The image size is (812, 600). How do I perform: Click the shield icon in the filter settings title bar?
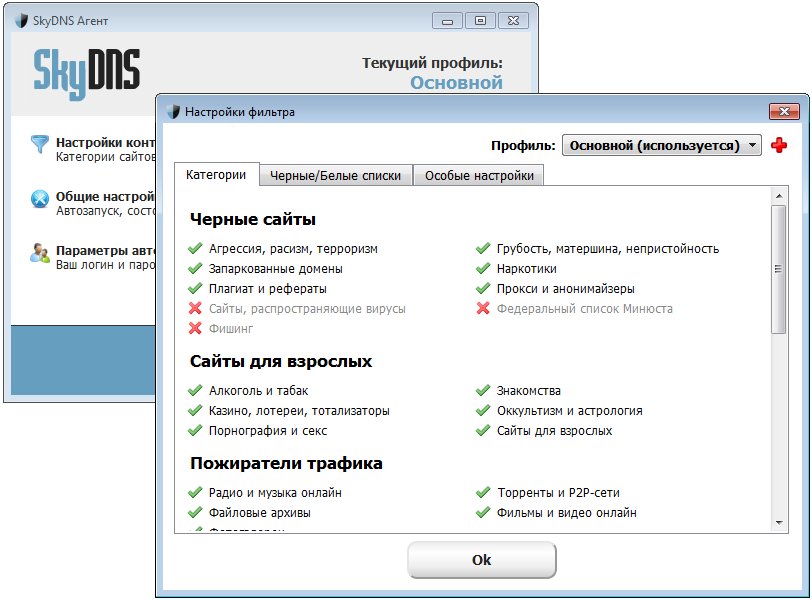coord(173,111)
